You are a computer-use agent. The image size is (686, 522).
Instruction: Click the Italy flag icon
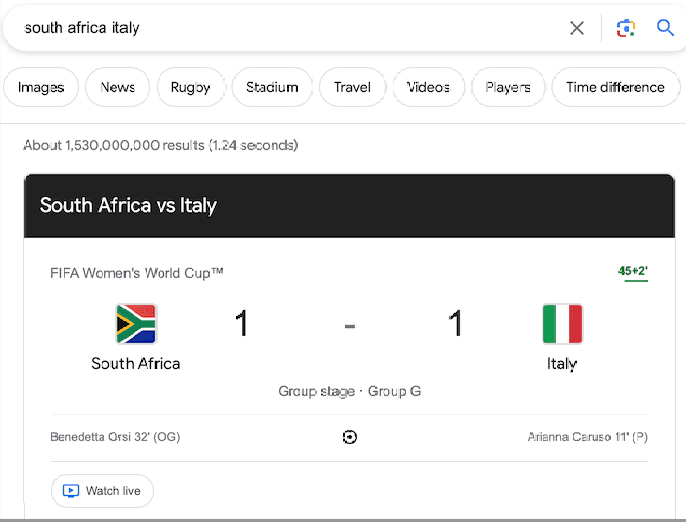point(562,324)
